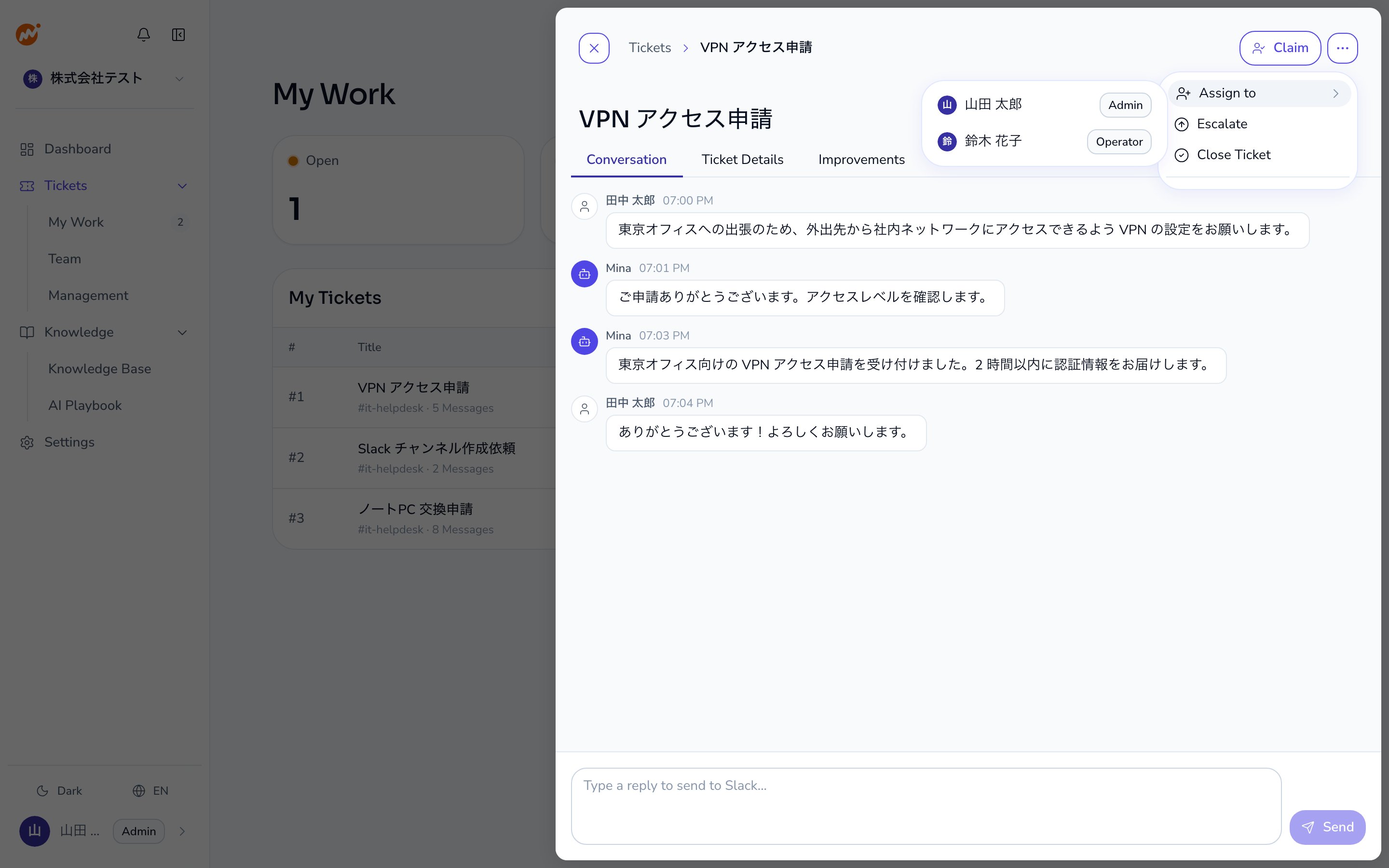Switch language via EN globe
Screen dimensions: 1389x868
(x=150, y=791)
